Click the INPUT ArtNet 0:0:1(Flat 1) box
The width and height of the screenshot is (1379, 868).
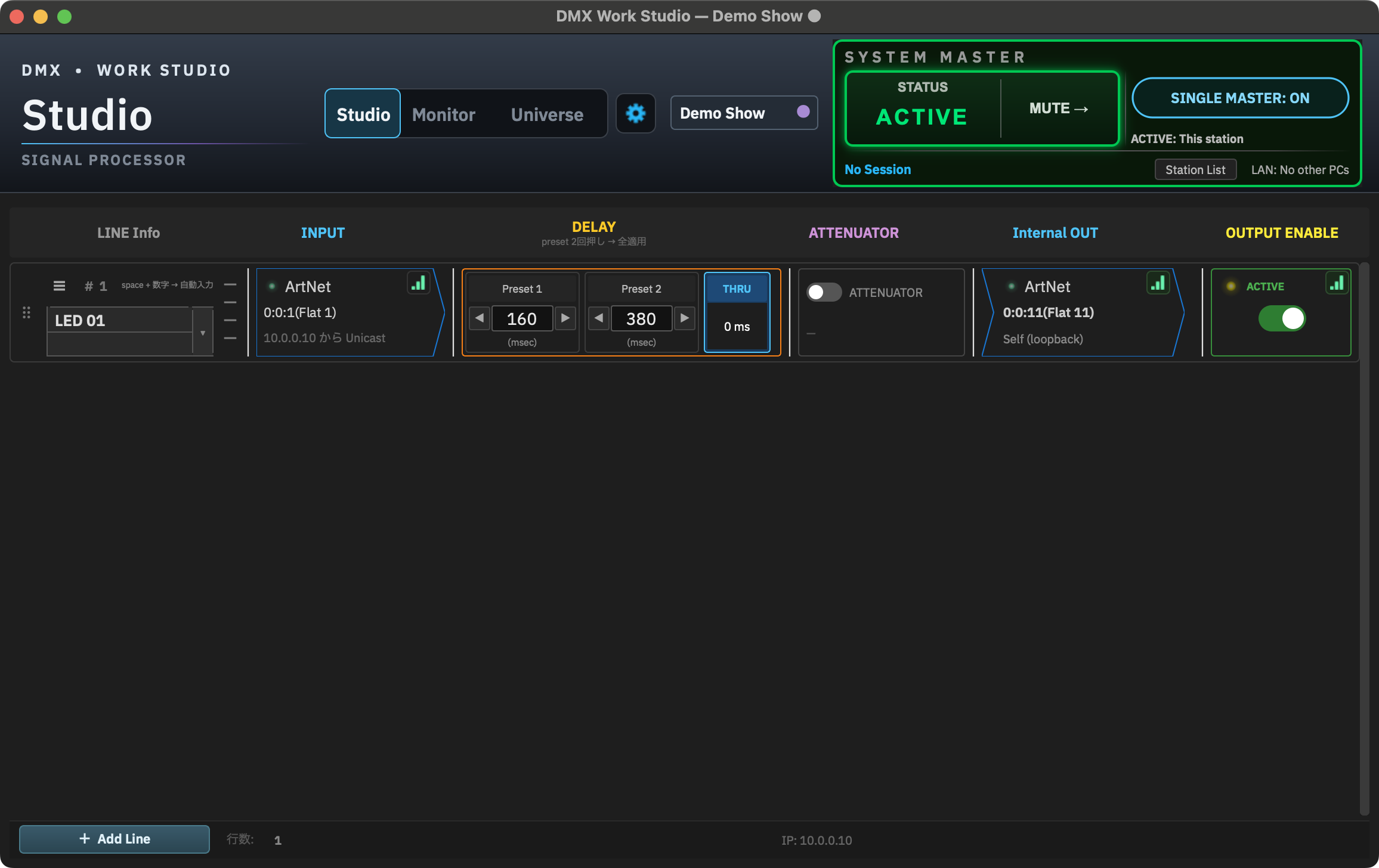click(351, 312)
